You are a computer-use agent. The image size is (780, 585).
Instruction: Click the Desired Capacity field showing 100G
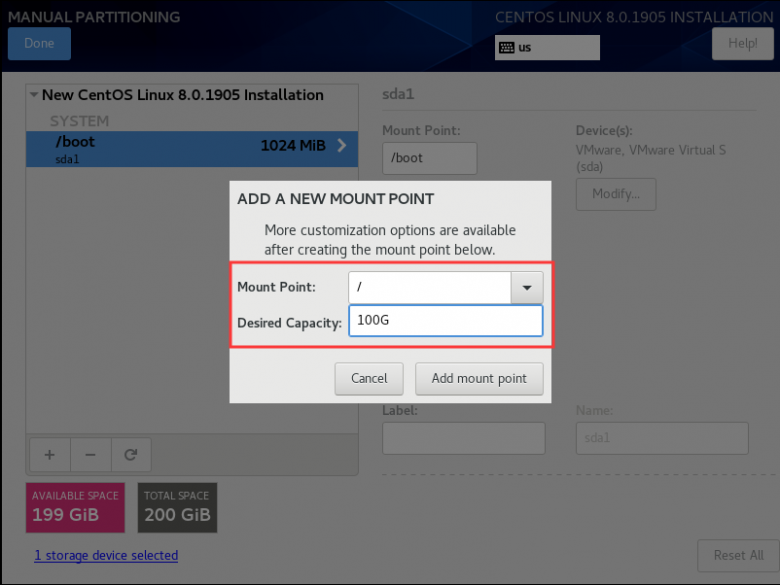click(x=446, y=320)
